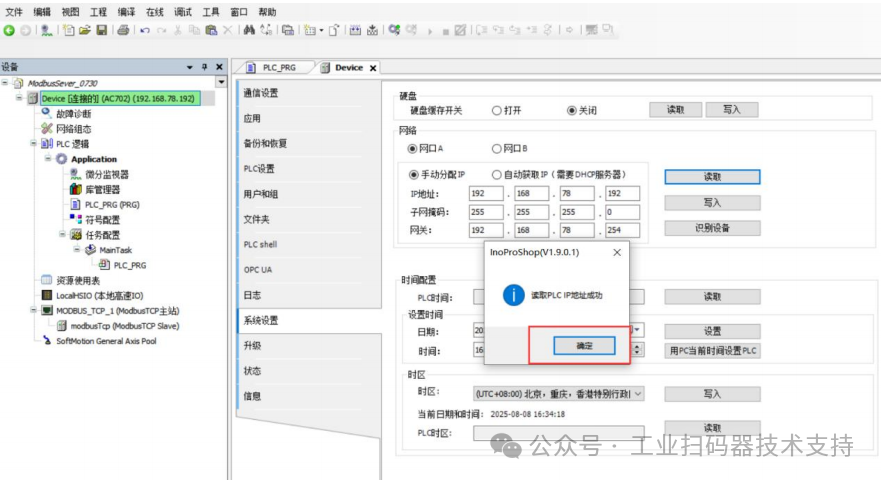Click the last 子网掩码 octet field 0
The width and height of the screenshot is (881, 480).
(623, 212)
